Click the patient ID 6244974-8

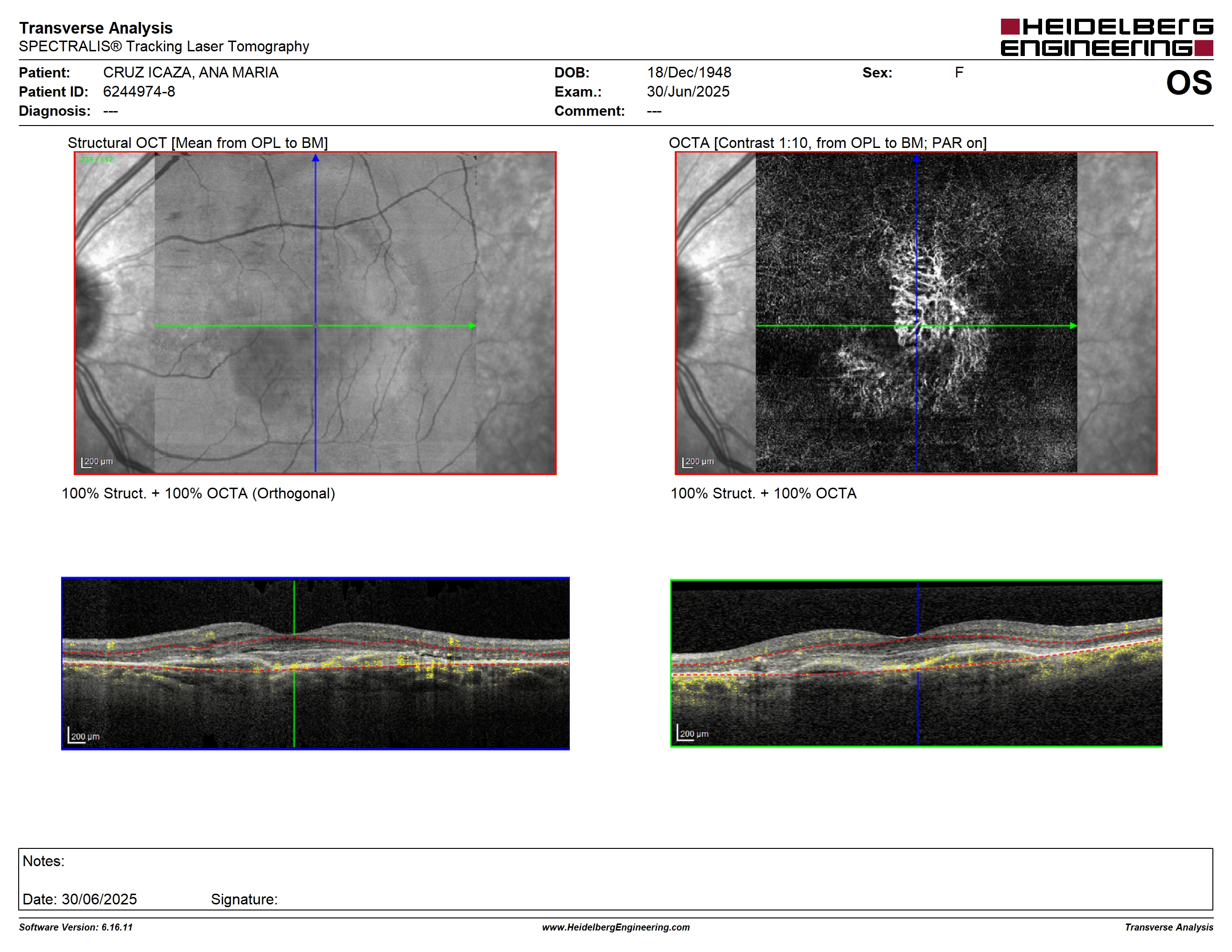[139, 91]
